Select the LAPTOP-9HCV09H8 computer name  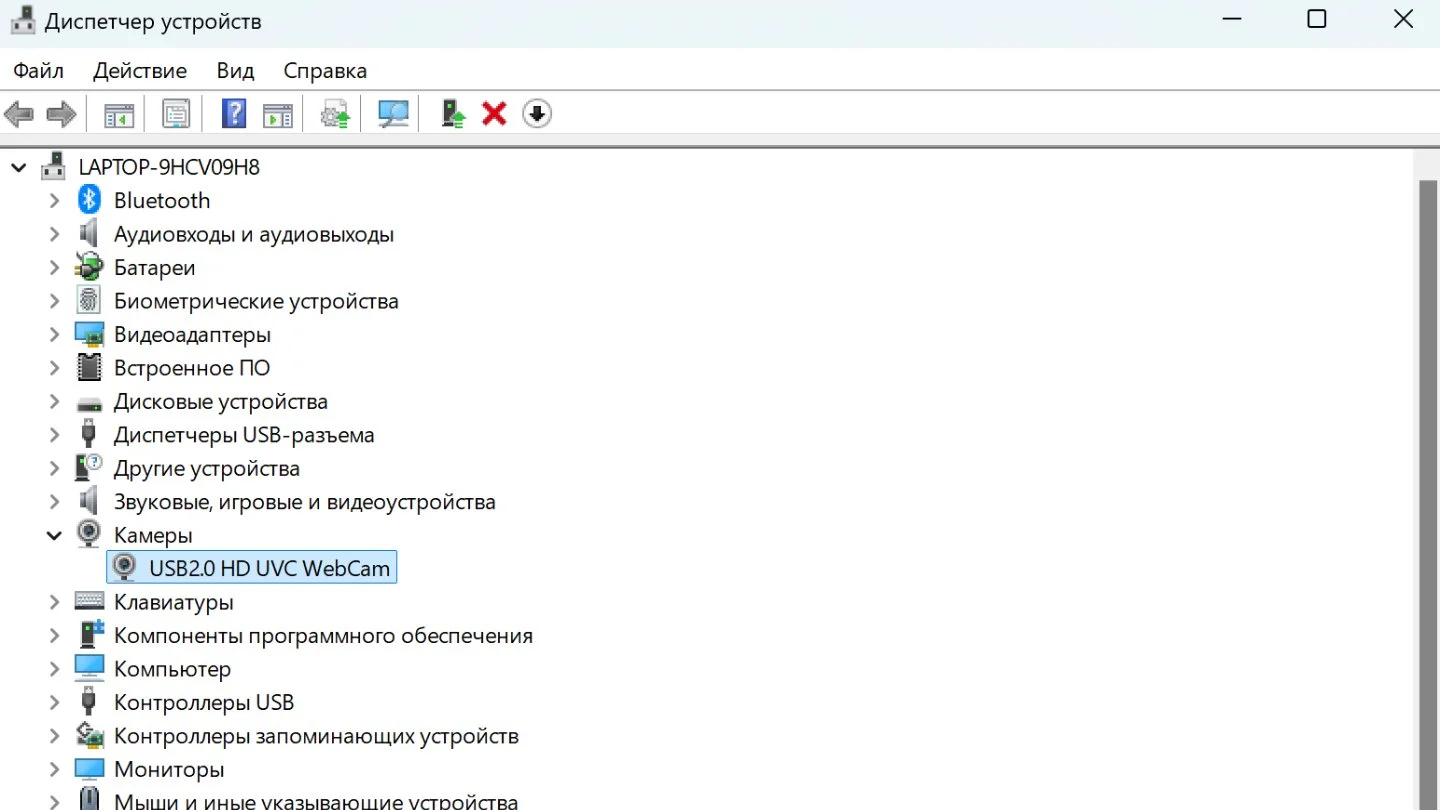[x=169, y=167]
